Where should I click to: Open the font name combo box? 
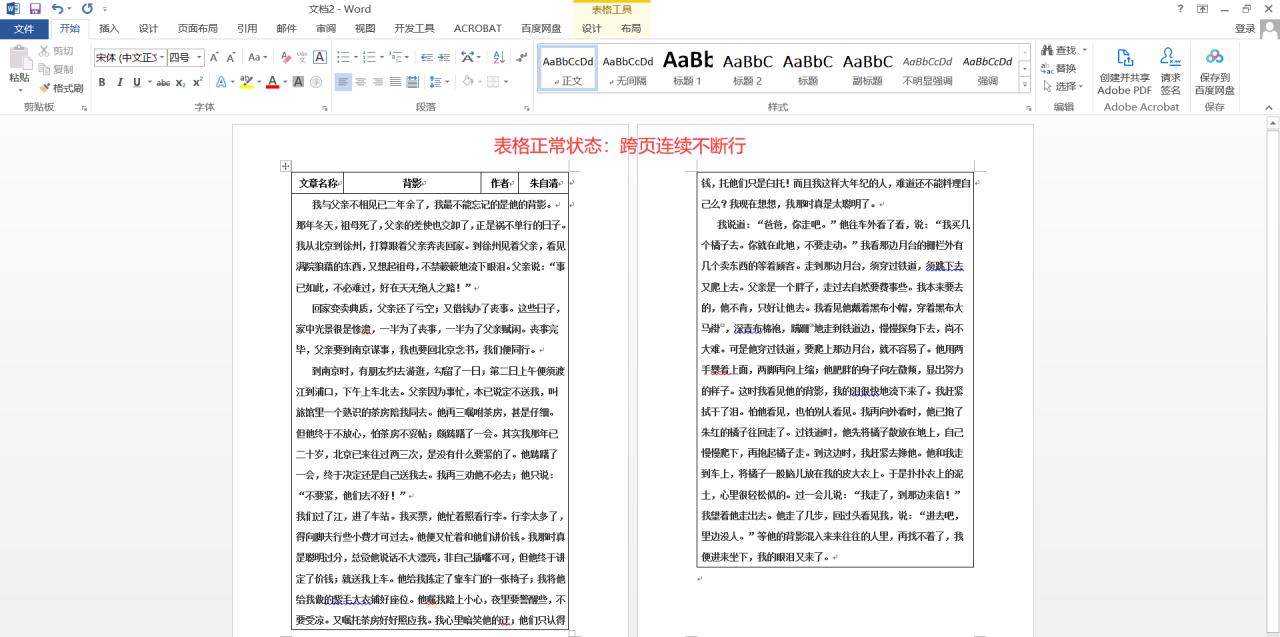coord(130,58)
